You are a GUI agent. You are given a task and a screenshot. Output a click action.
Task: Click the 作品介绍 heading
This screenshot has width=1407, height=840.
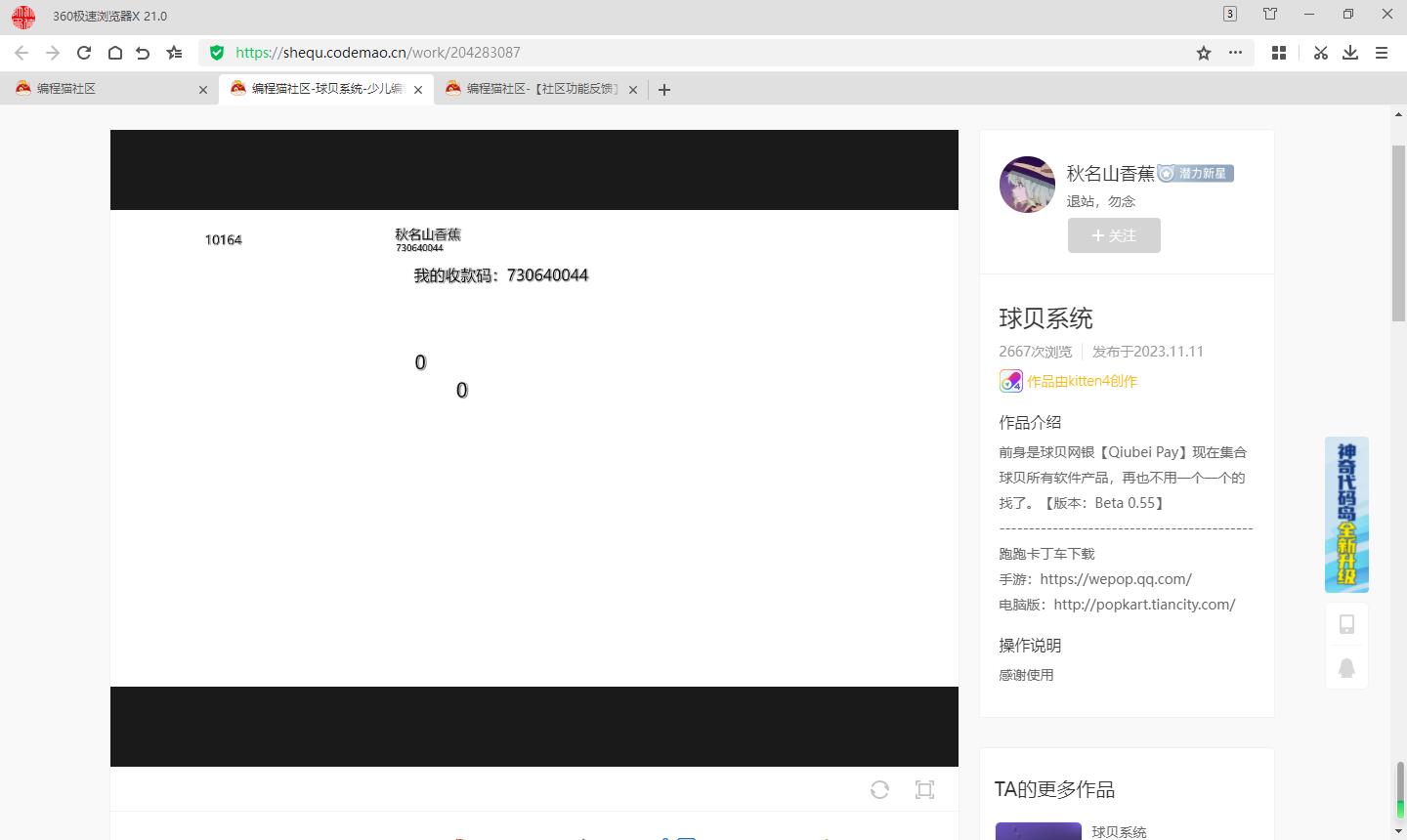point(1030,422)
